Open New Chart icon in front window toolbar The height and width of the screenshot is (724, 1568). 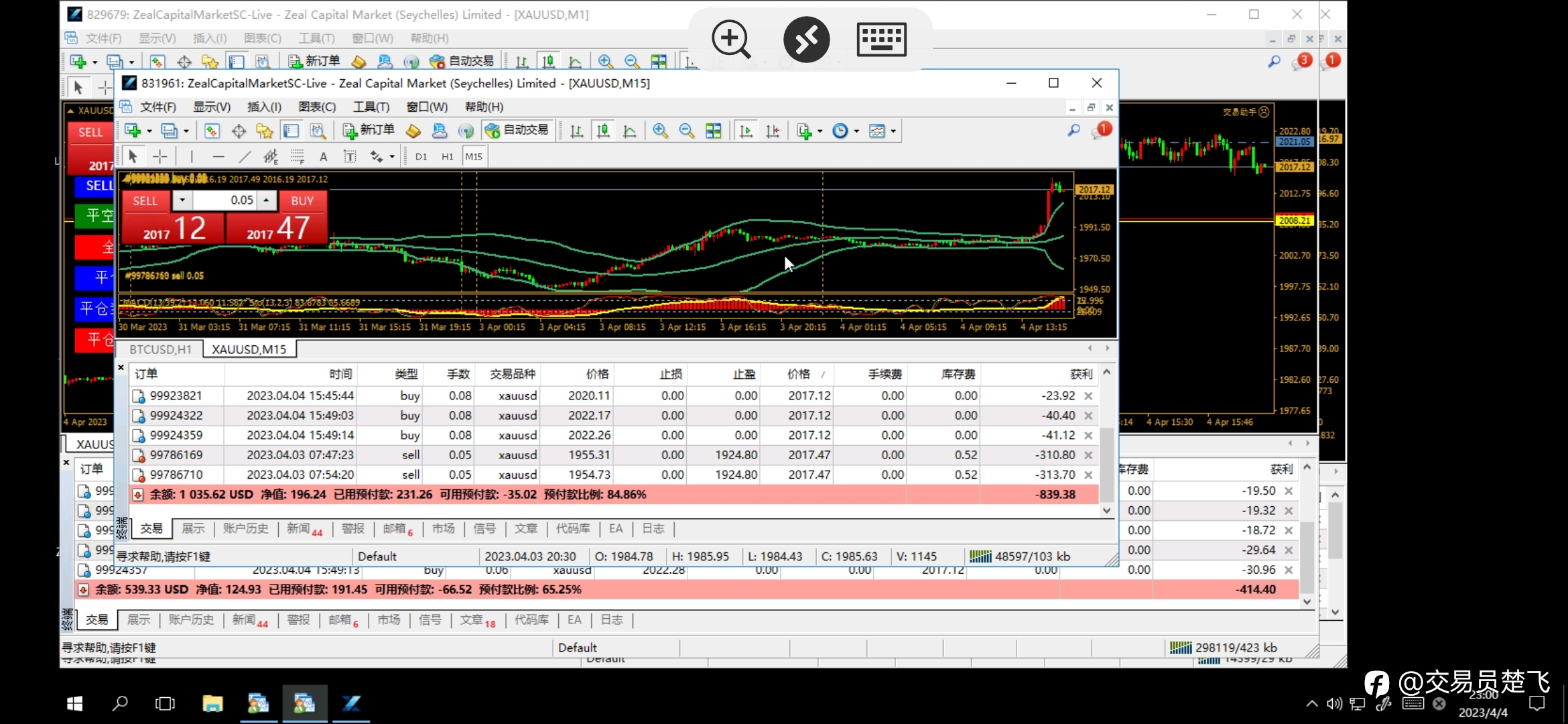[133, 131]
